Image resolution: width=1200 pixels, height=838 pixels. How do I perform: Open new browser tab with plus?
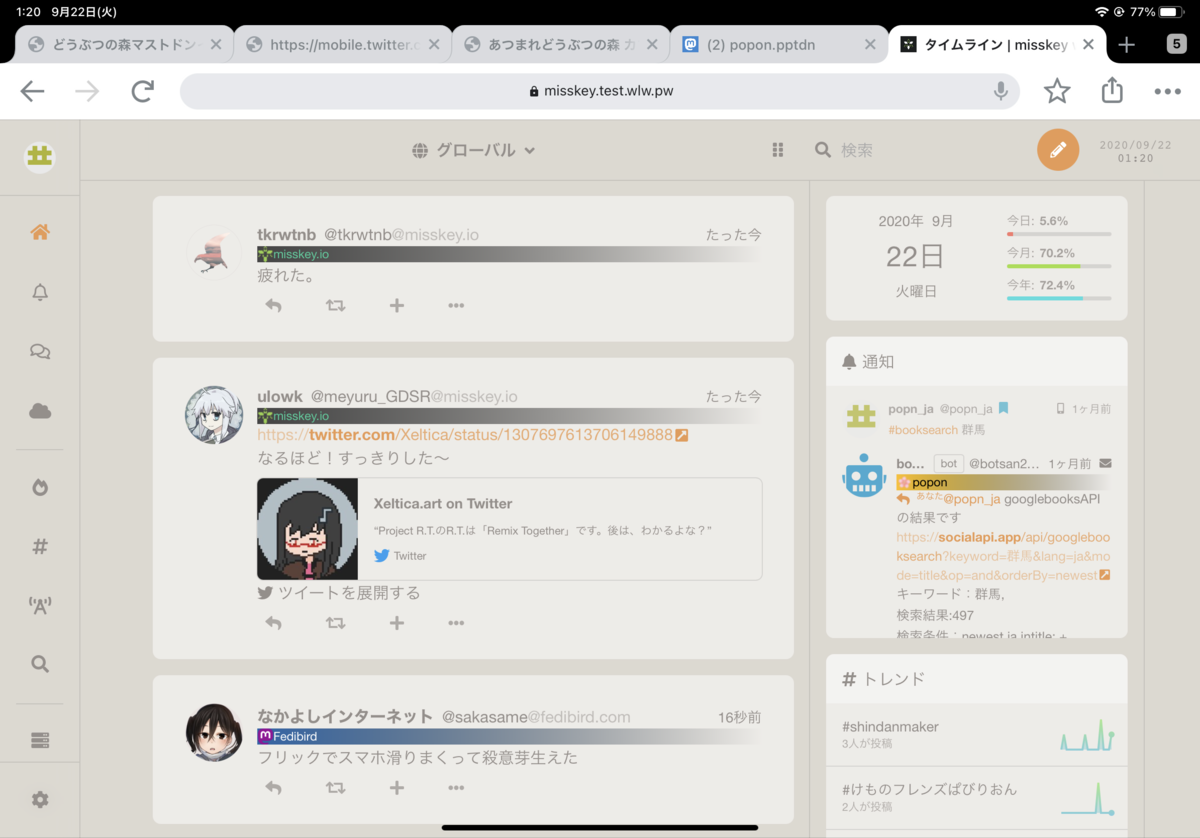coord(1127,44)
